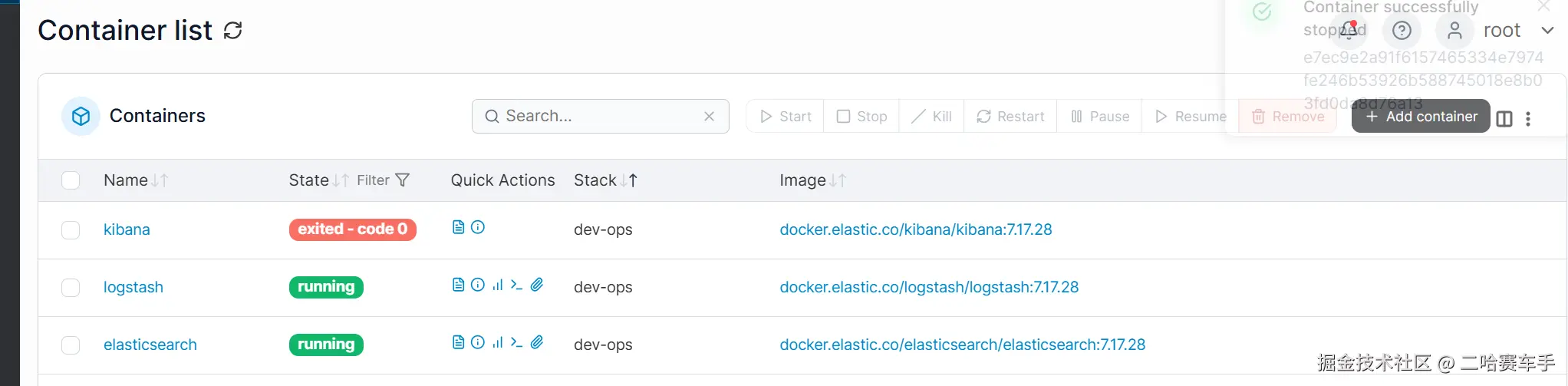This screenshot has height=386, width=1568.
Task: Click the Add container button
Action: click(1421, 117)
